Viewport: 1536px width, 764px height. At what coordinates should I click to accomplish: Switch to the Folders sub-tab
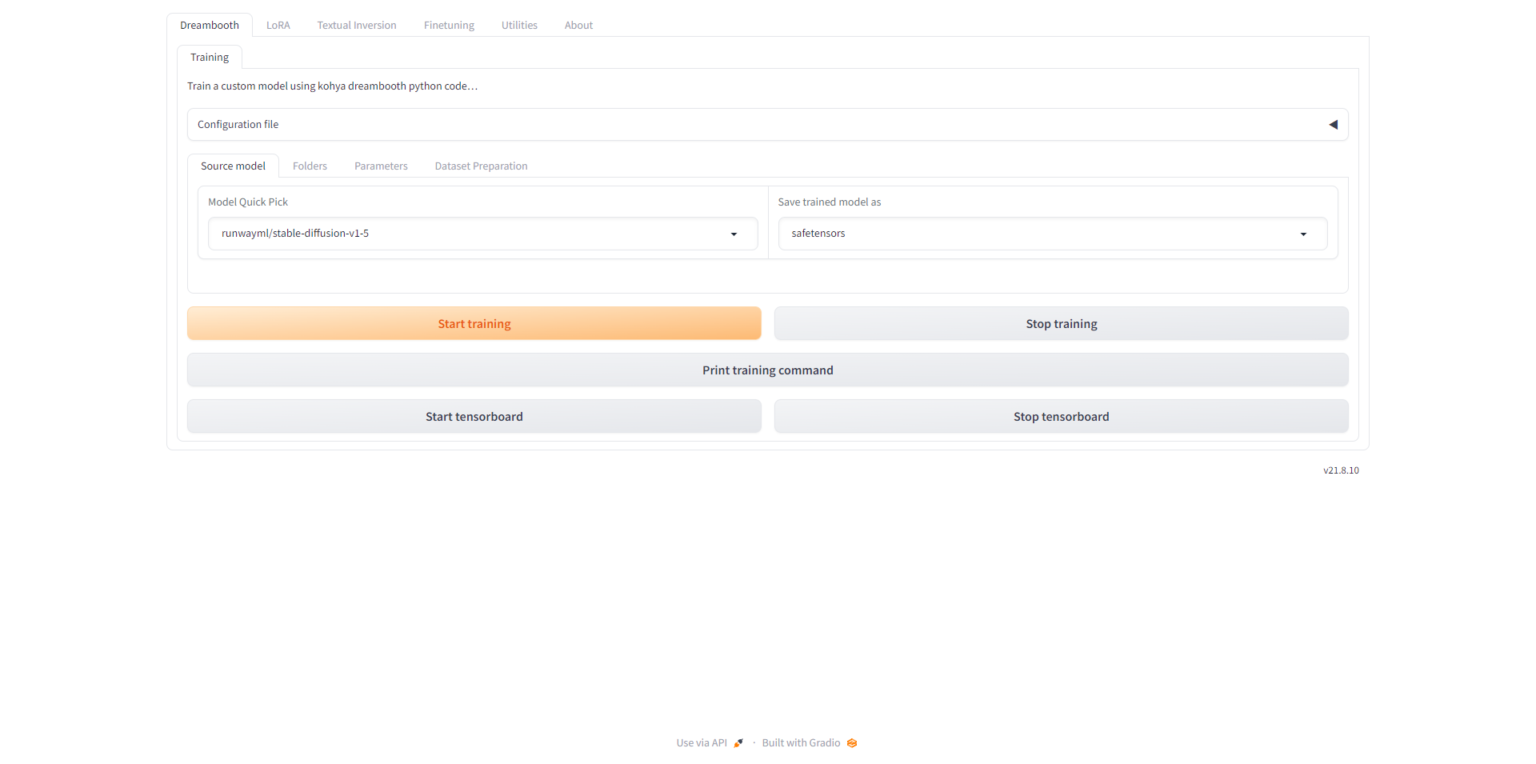click(x=309, y=166)
